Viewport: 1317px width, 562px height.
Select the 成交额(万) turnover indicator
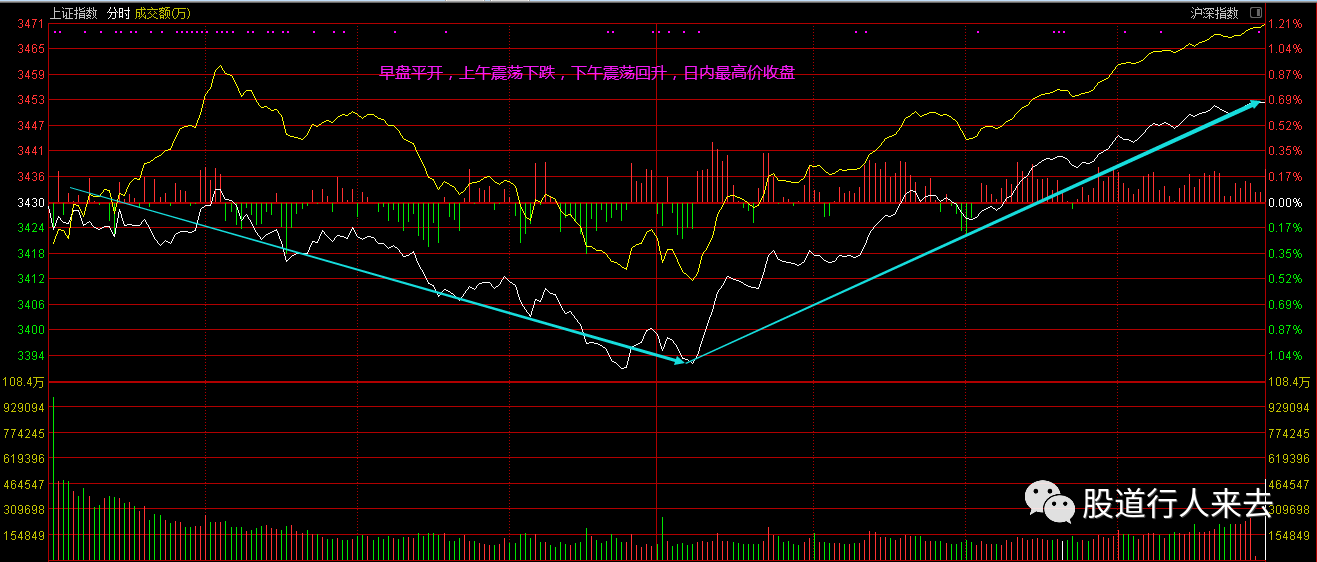tap(162, 13)
